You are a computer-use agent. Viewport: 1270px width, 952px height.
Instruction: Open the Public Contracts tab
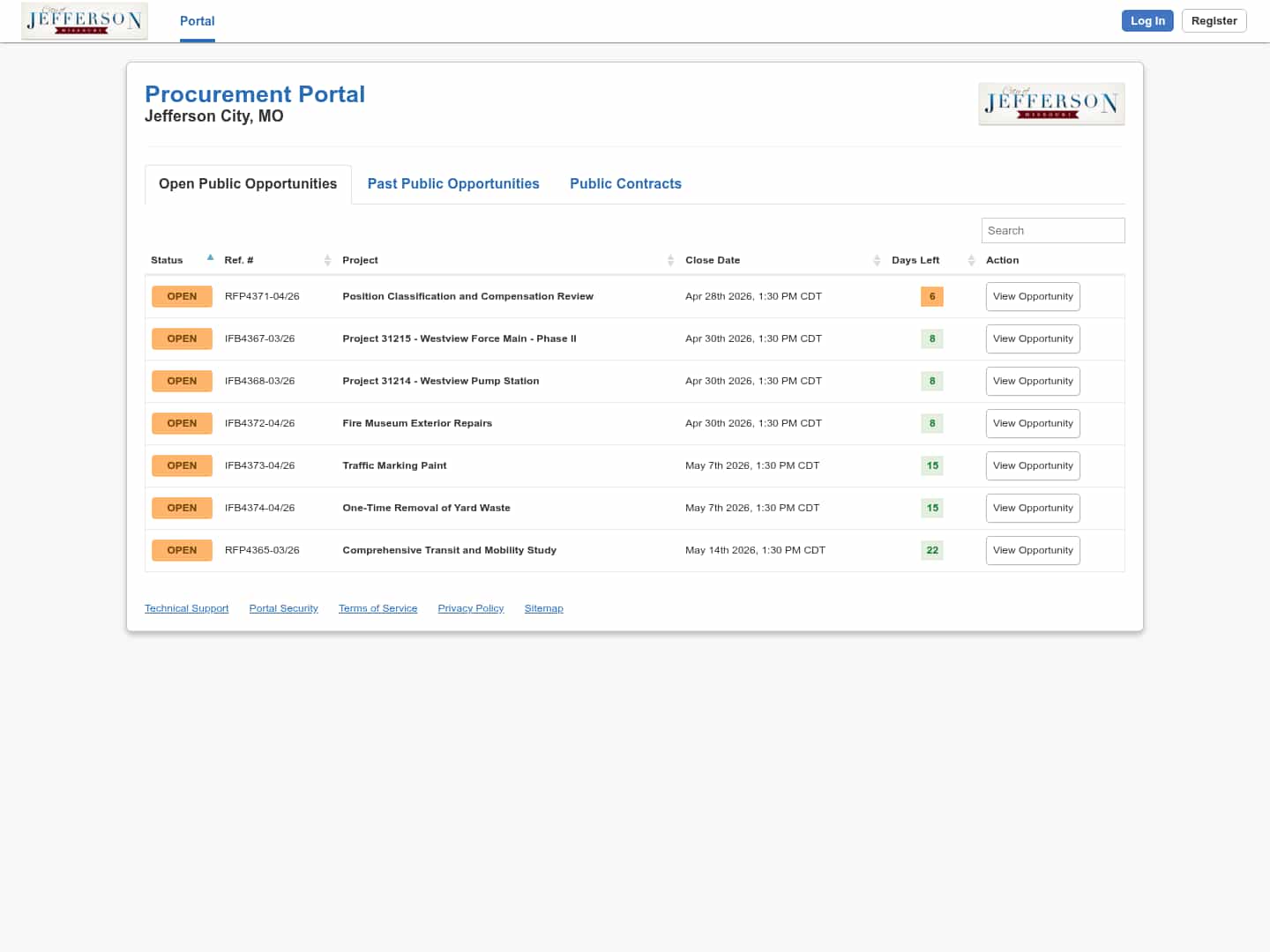(625, 184)
